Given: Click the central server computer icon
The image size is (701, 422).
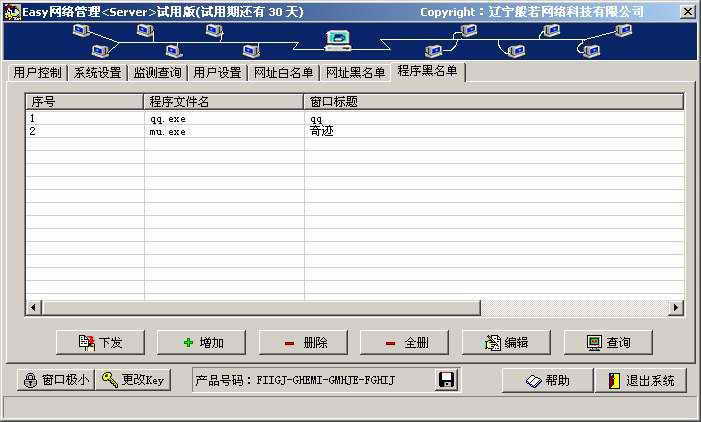Looking at the screenshot, I should coord(338,40).
